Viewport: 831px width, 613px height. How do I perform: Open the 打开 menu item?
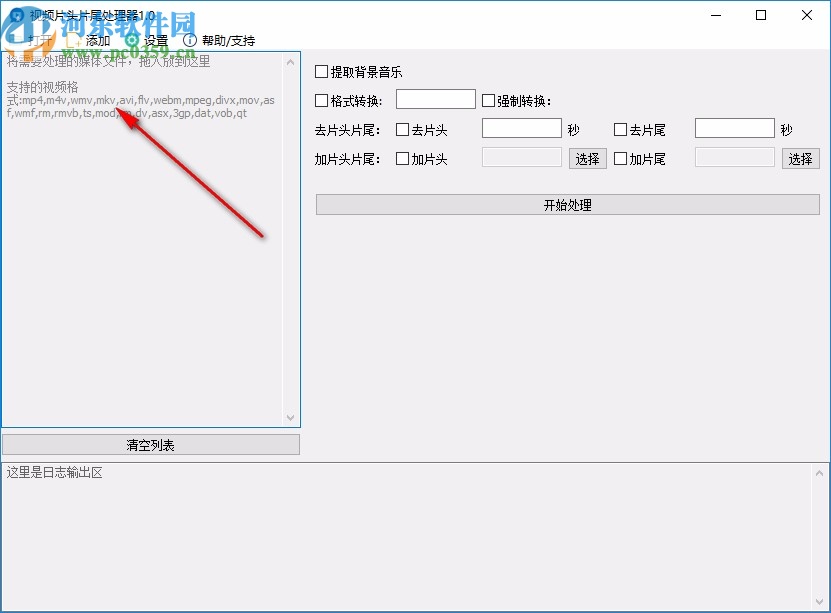[x=40, y=40]
